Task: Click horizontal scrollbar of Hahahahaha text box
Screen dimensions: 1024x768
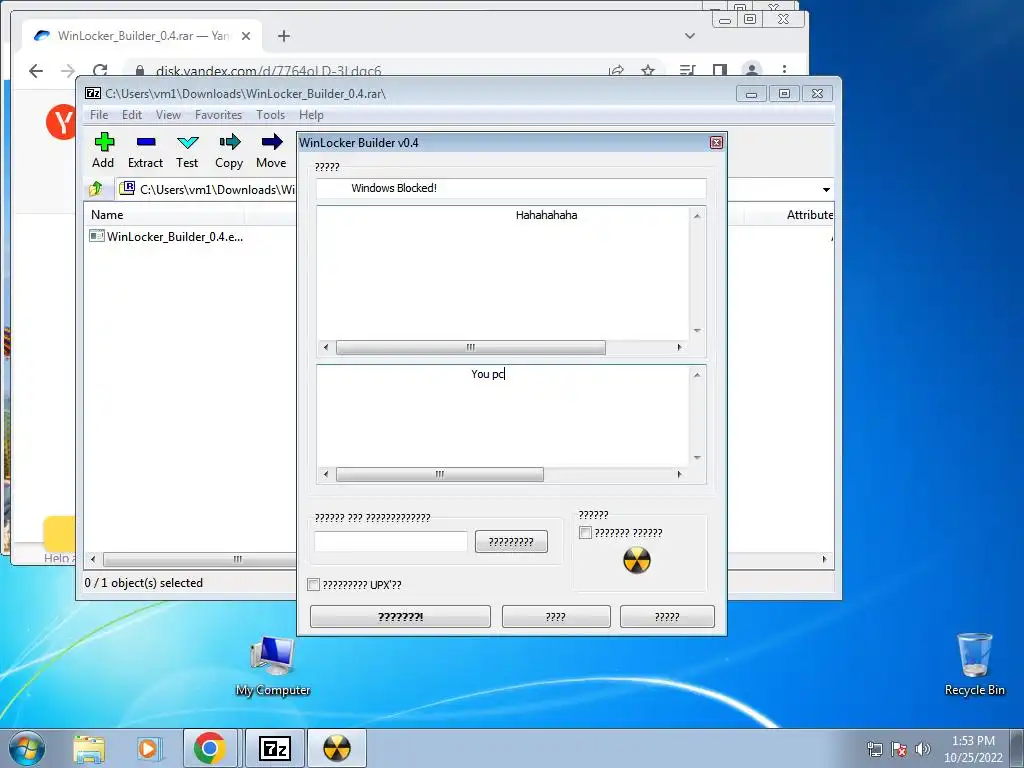Action: 470,347
